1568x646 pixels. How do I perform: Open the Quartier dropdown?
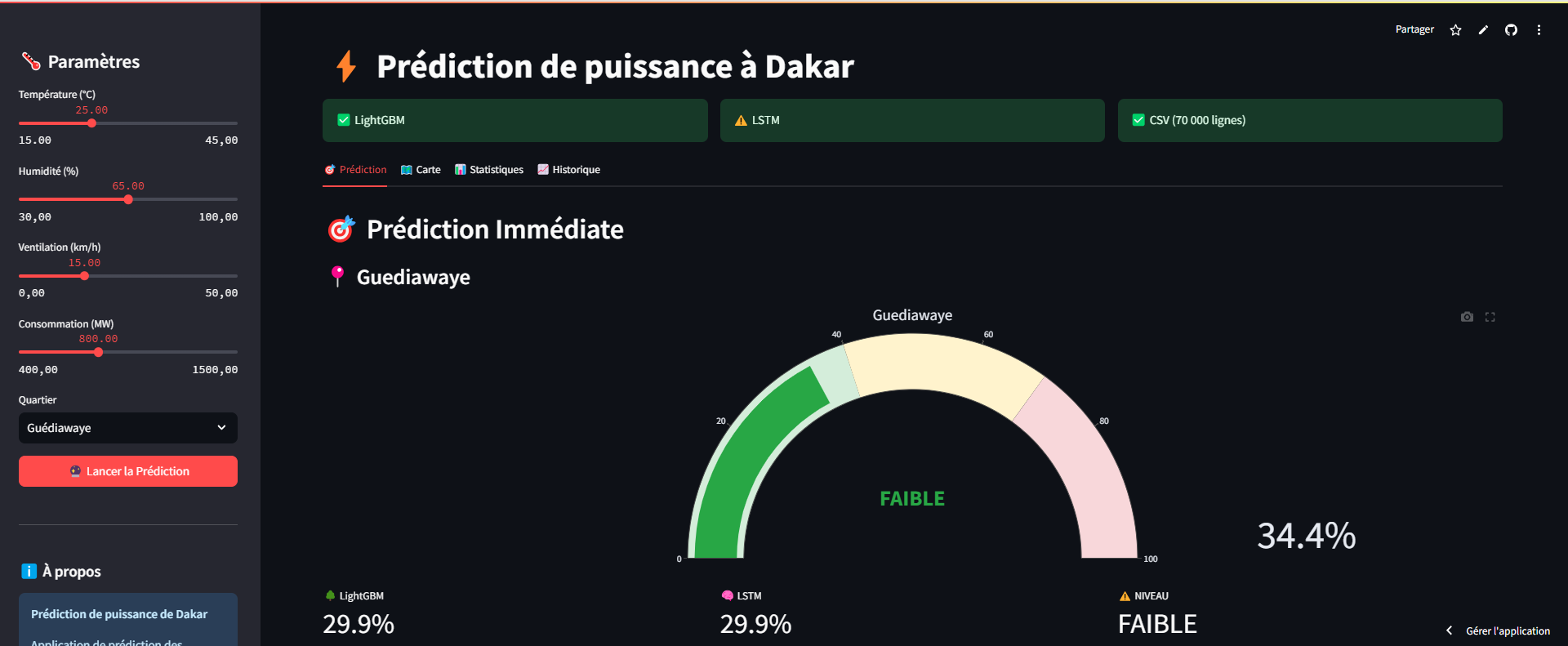(x=127, y=427)
